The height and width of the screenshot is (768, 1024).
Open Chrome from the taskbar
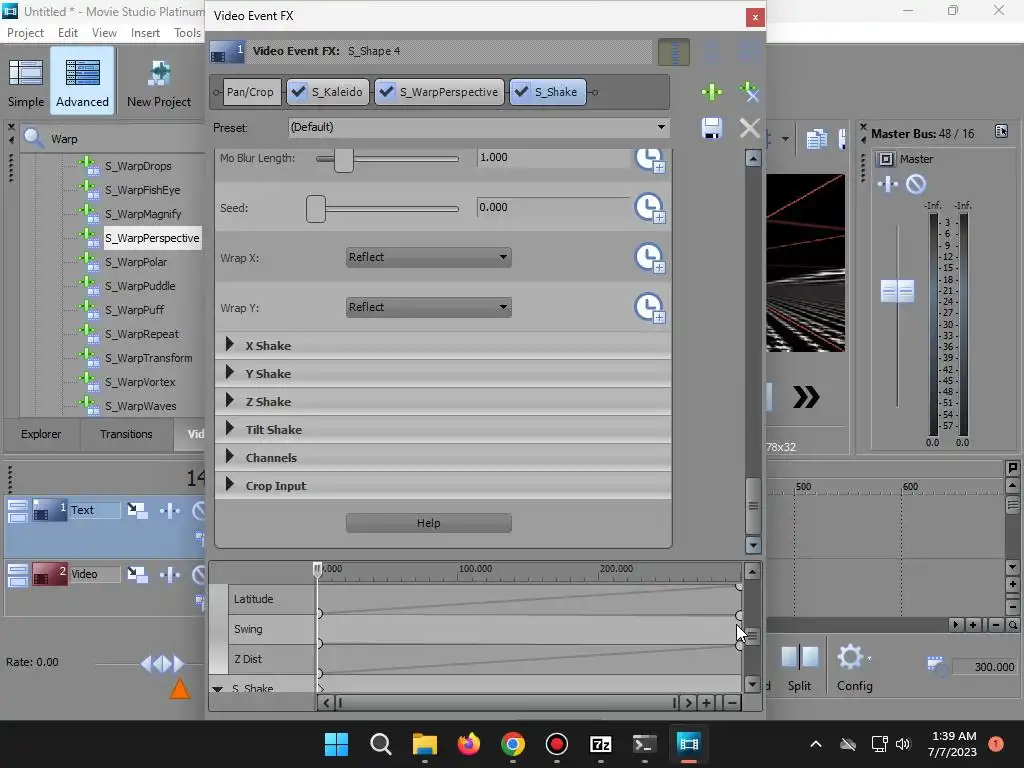[x=513, y=744]
